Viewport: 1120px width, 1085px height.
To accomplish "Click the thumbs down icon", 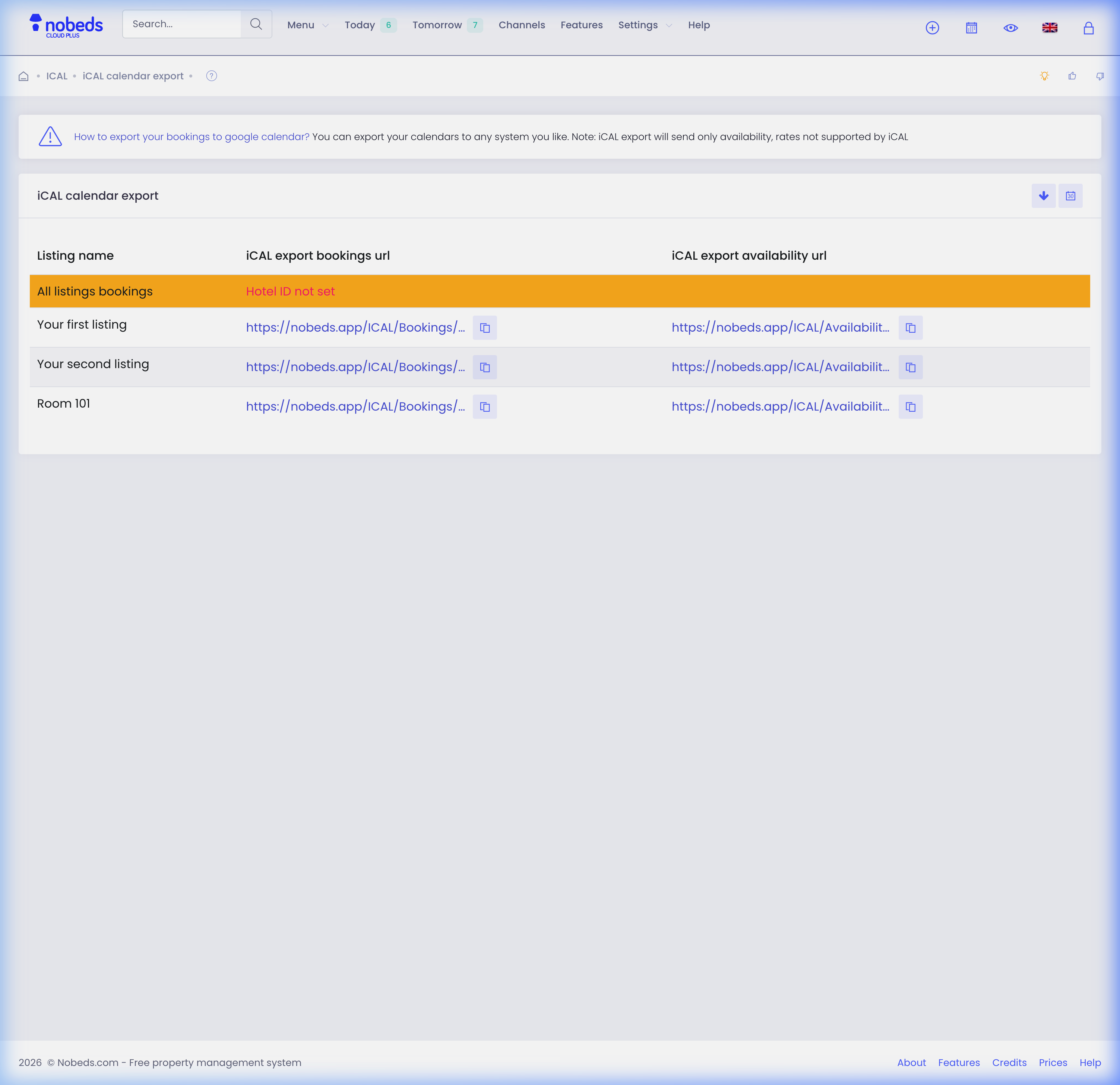I will click(x=1100, y=76).
